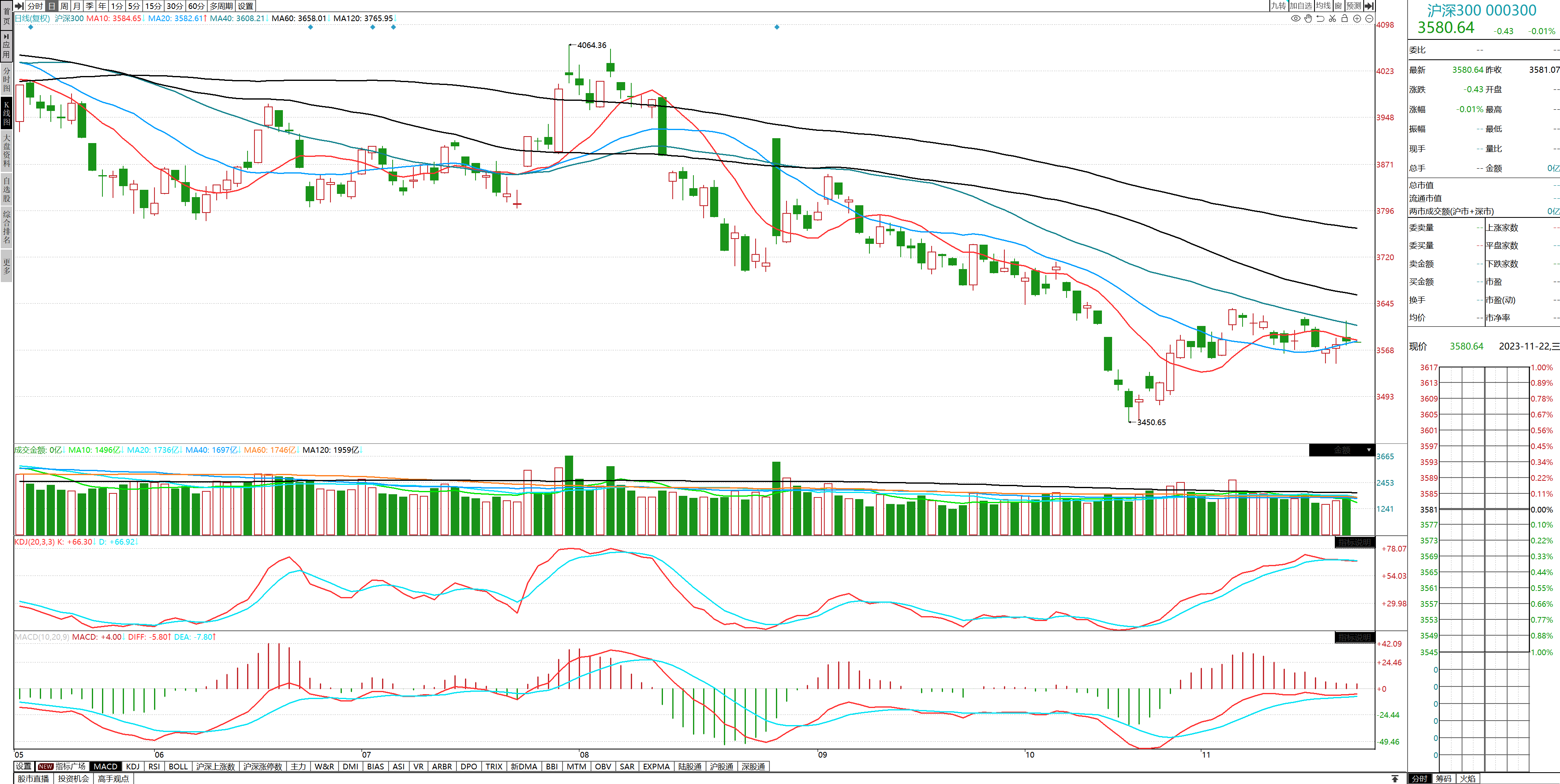Zoom in with the plus circle icon
The image size is (1560, 784).
pyautogui.click(x=1357, y=18)
